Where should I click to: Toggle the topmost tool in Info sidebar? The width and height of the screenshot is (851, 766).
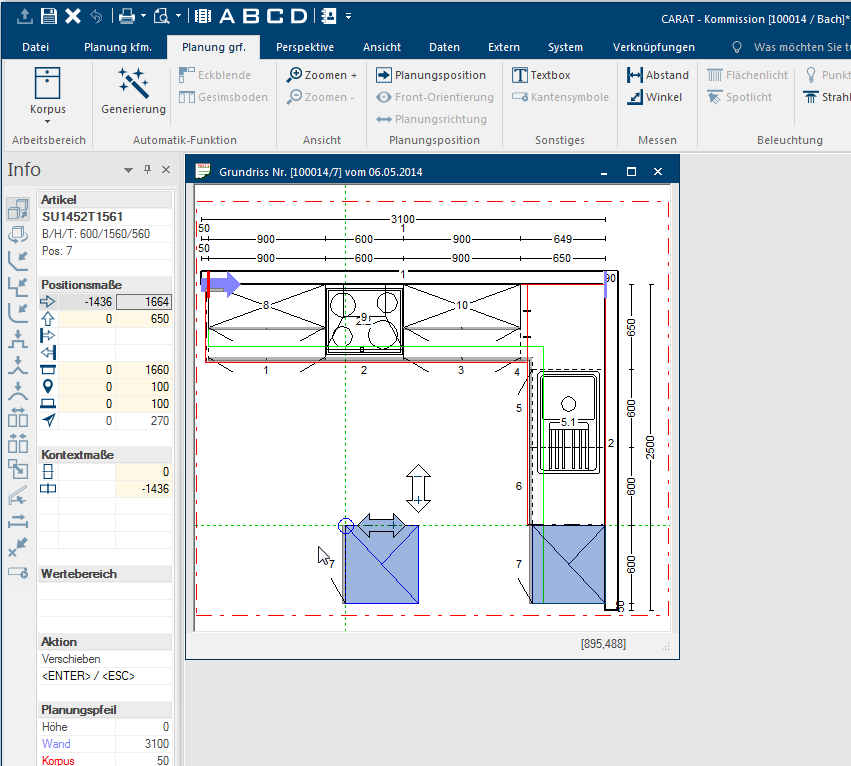click(x=18, y=208)
